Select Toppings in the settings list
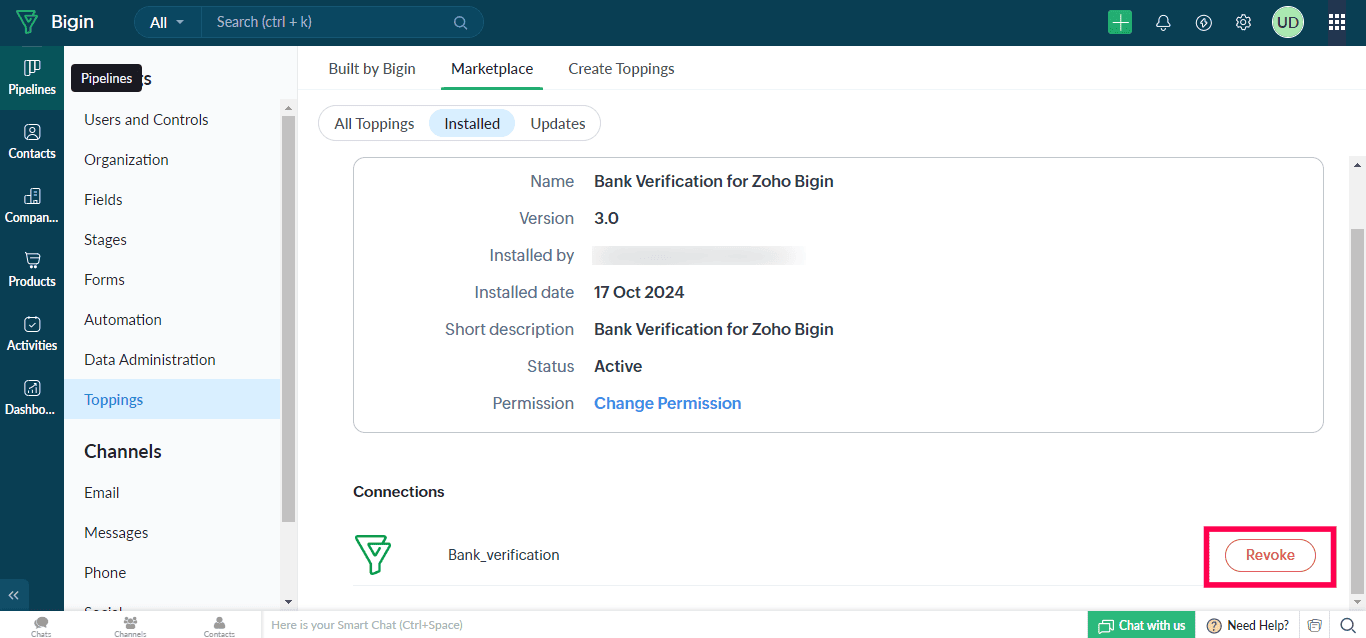1366x638 pixels. 172,400
